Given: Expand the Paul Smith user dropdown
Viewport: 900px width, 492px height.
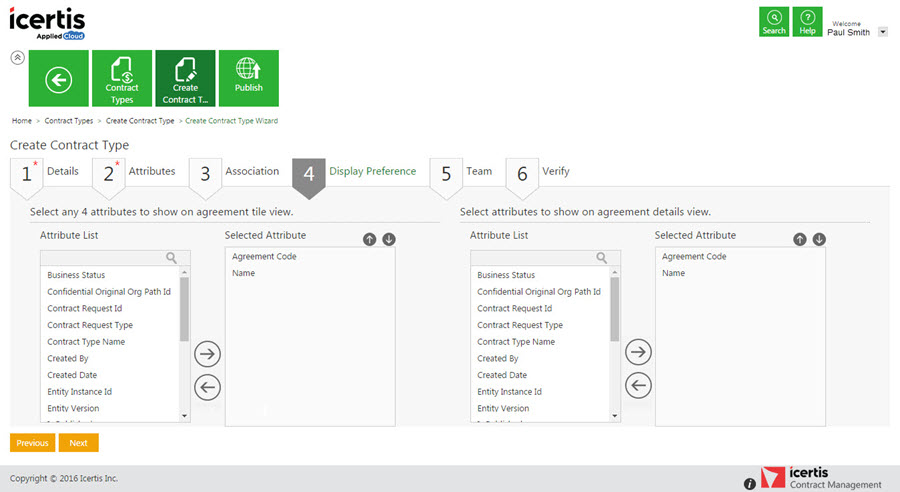Looking at the screenshot, I should (882, 32).
